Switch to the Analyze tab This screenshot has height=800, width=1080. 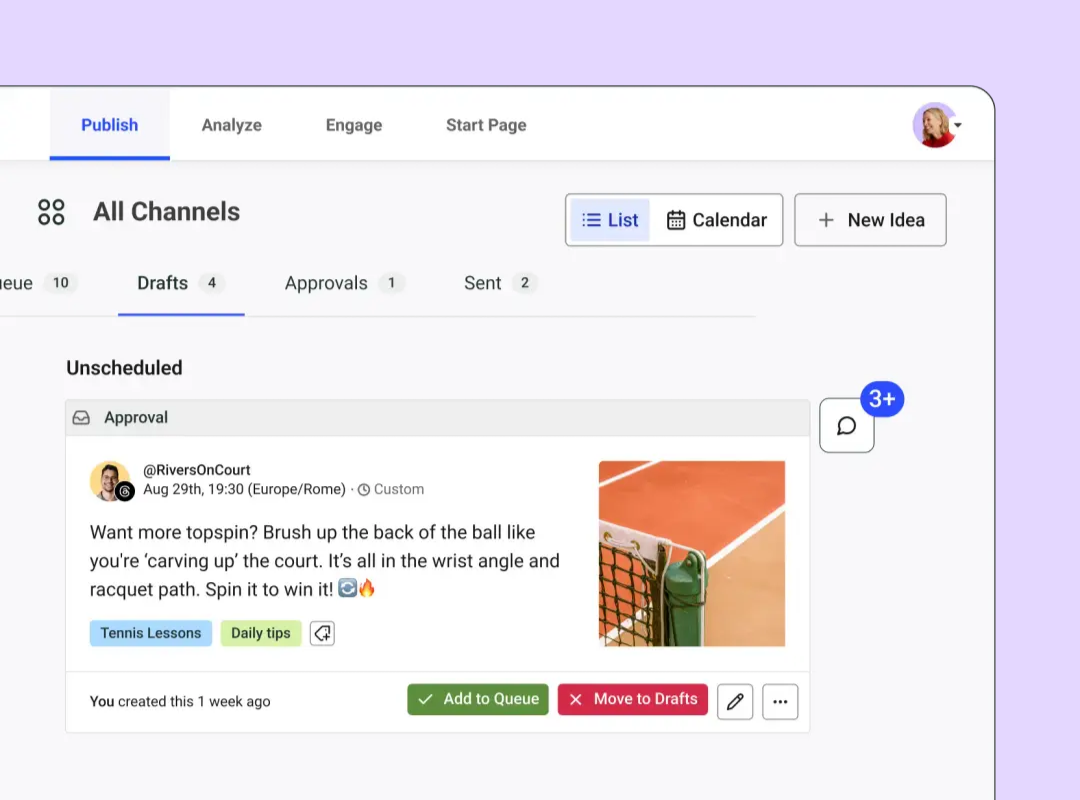click(x=231, y=125)
